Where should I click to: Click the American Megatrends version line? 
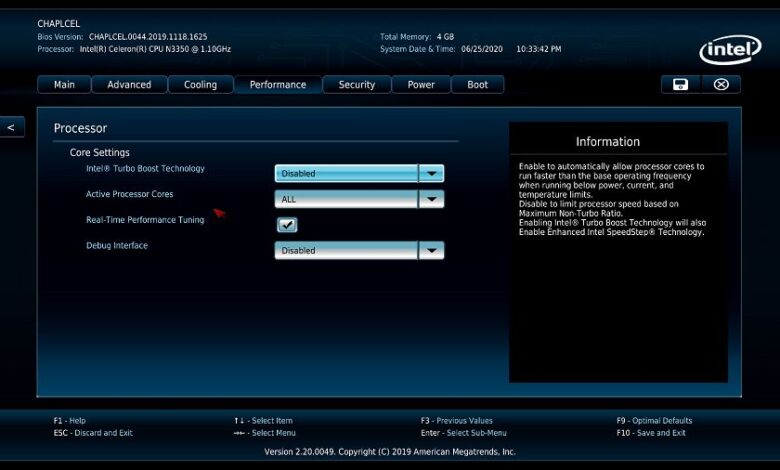pyautogui.click(x=390, y=452)
